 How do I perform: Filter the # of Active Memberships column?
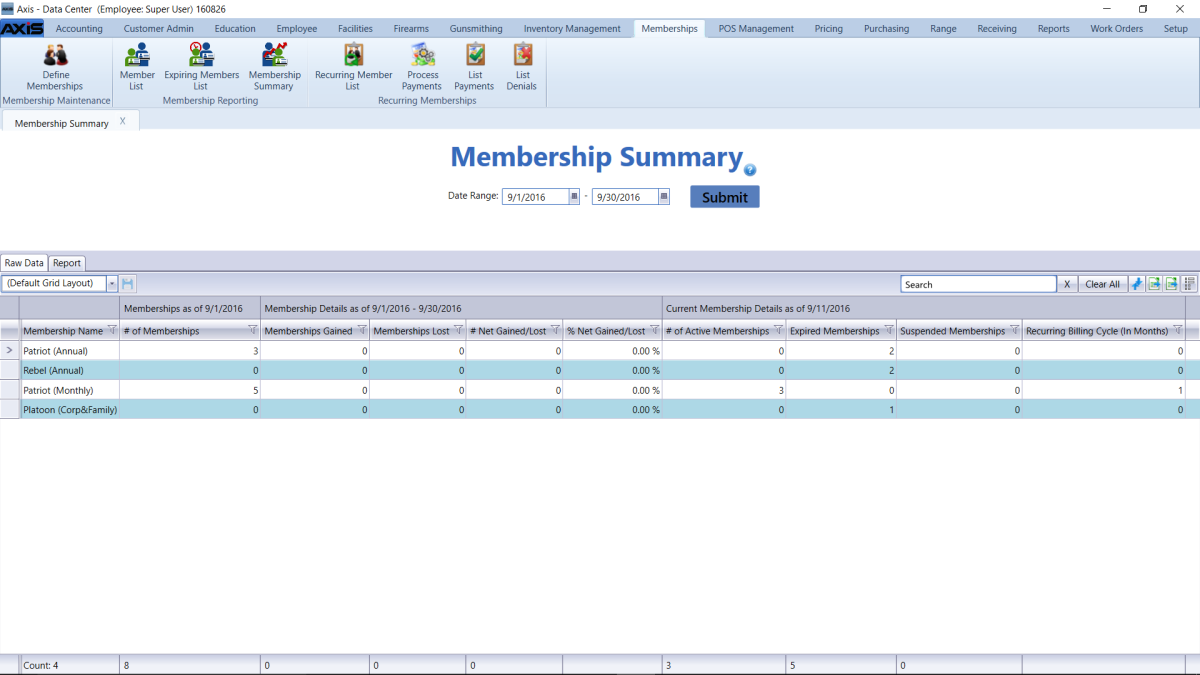[x=778, y=330]
